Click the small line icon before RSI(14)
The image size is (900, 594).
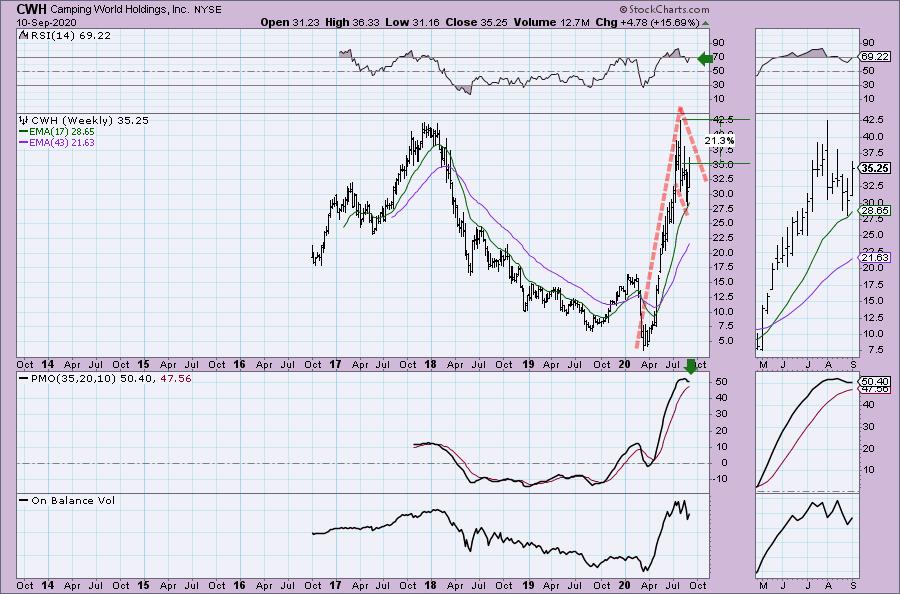[x=24, y=35]
